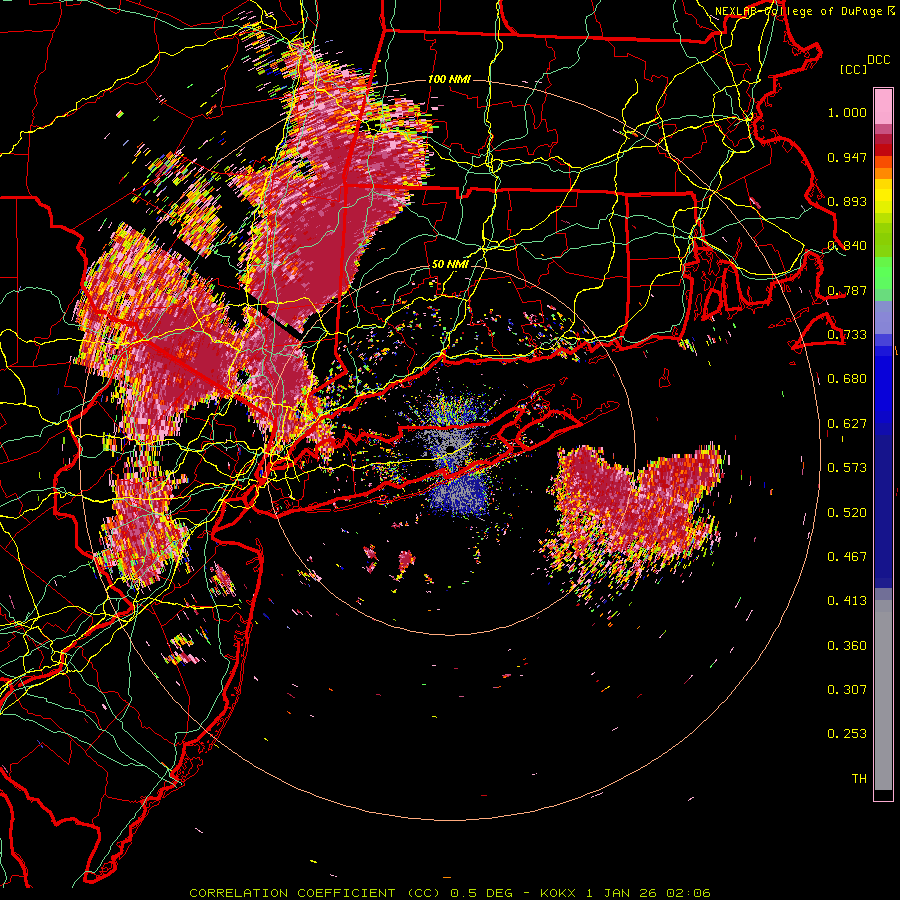Select the 0.573 legend value
The height and width of the screenshot is (900, 900).
(x=847, y=468)
